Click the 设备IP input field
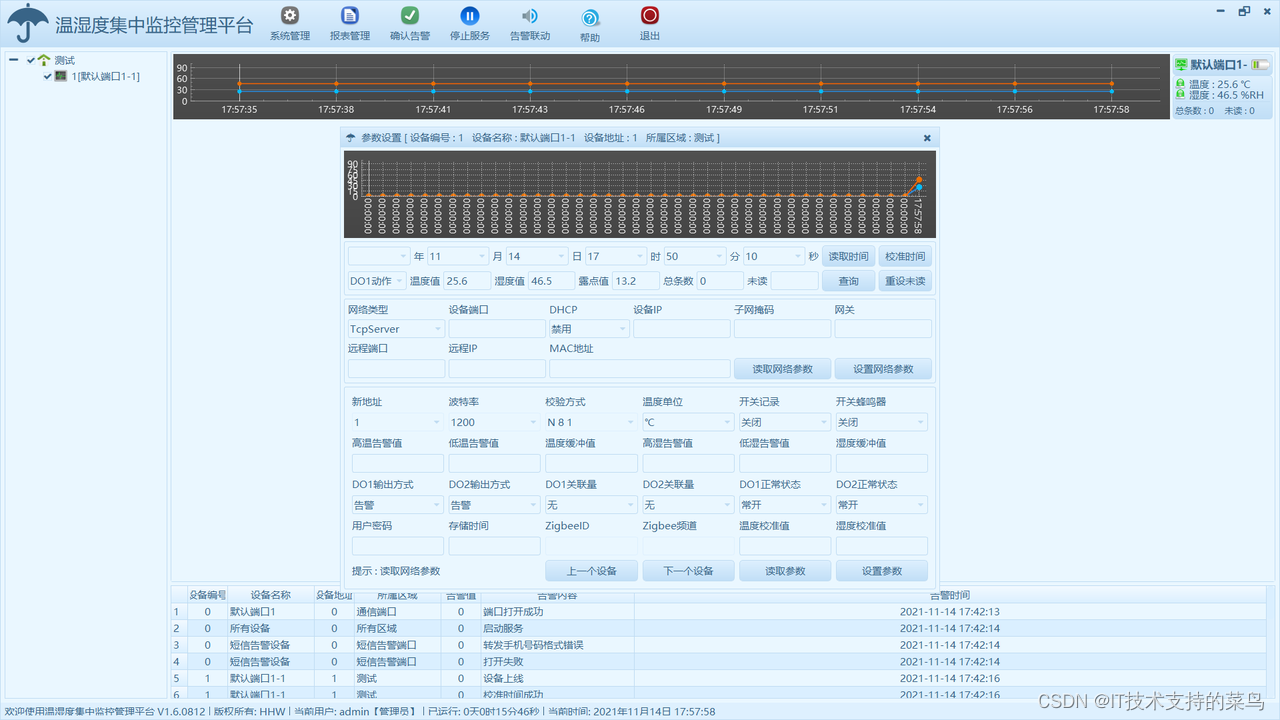The height and width of the screenshot is (720, 1280). [681, 328]
